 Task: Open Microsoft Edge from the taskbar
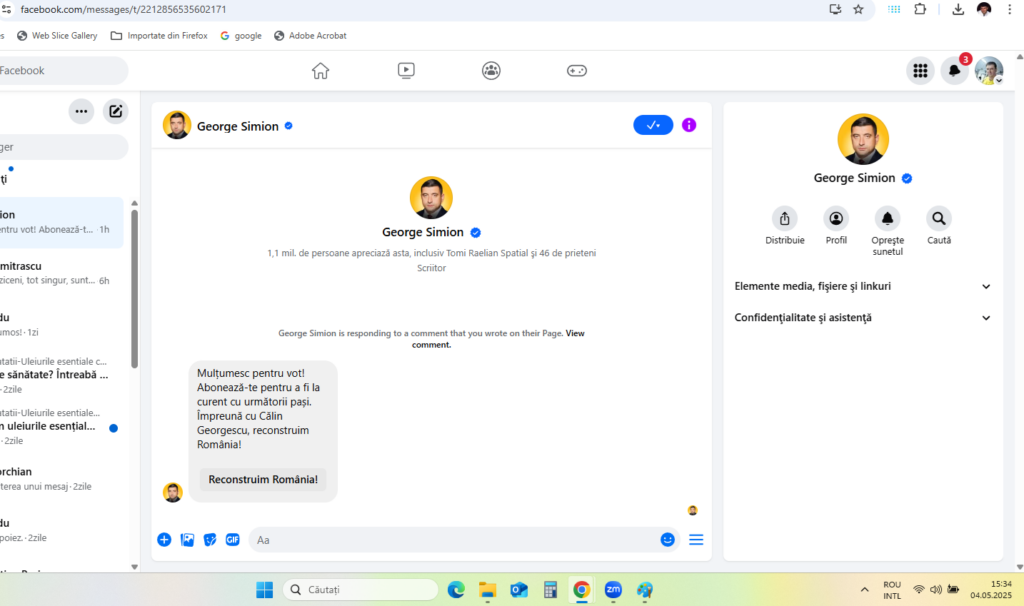456,590
